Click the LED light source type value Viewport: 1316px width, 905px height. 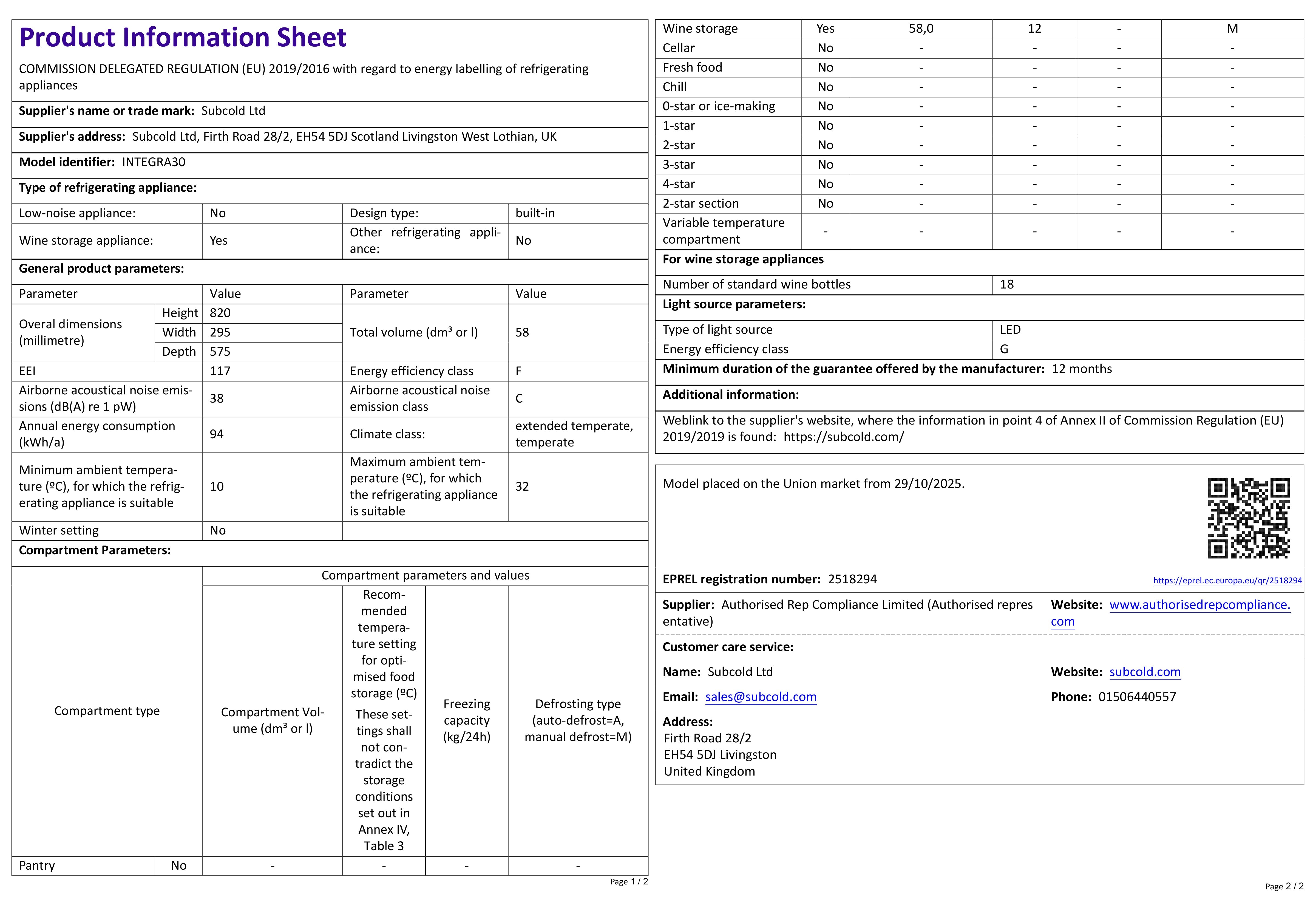tap(1010, 329)
